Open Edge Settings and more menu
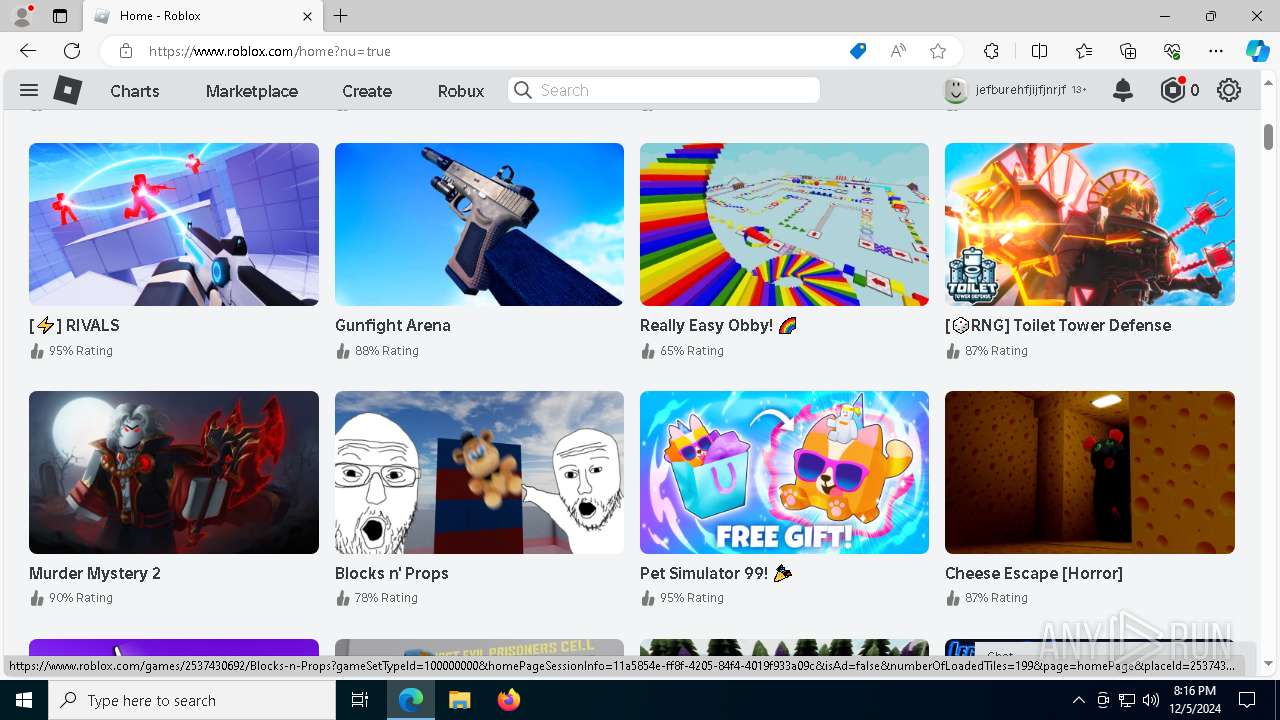 [1216, 51]
